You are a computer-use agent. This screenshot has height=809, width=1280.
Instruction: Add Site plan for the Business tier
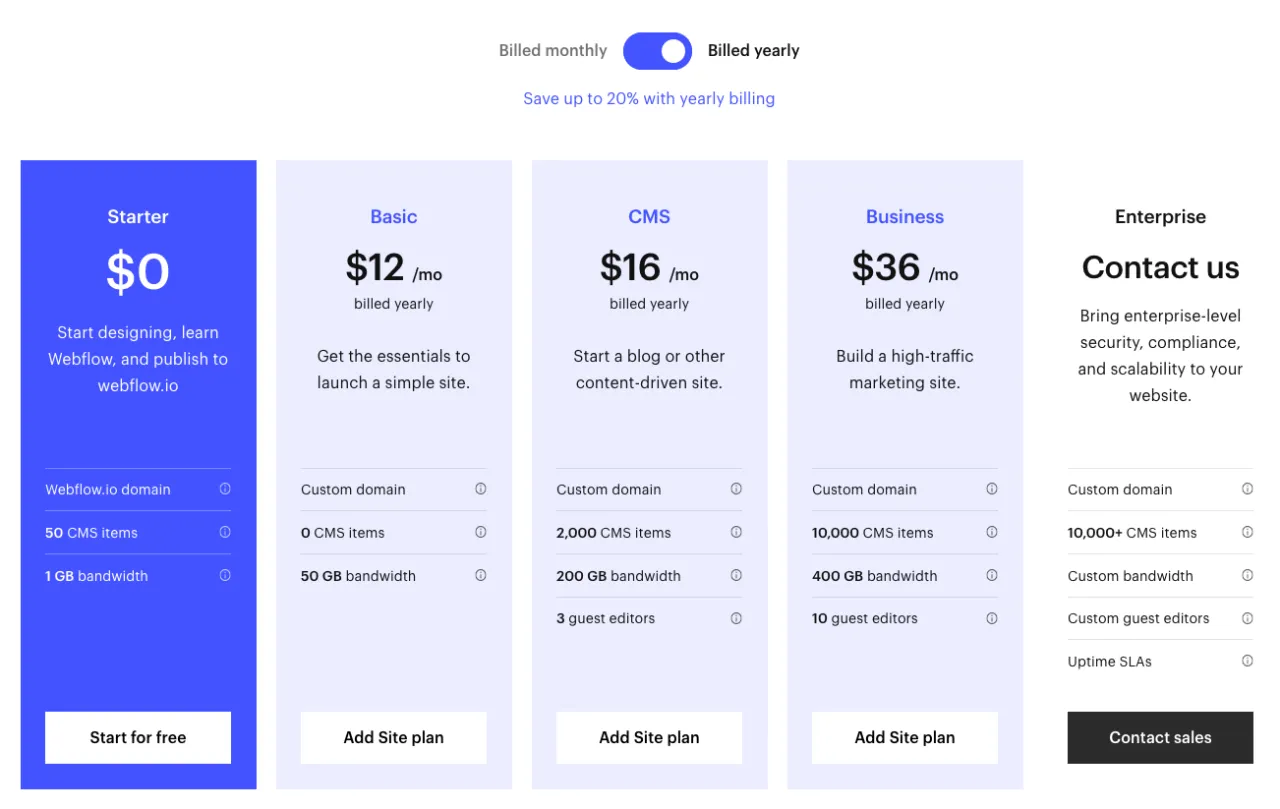click(x=905, y=738)
